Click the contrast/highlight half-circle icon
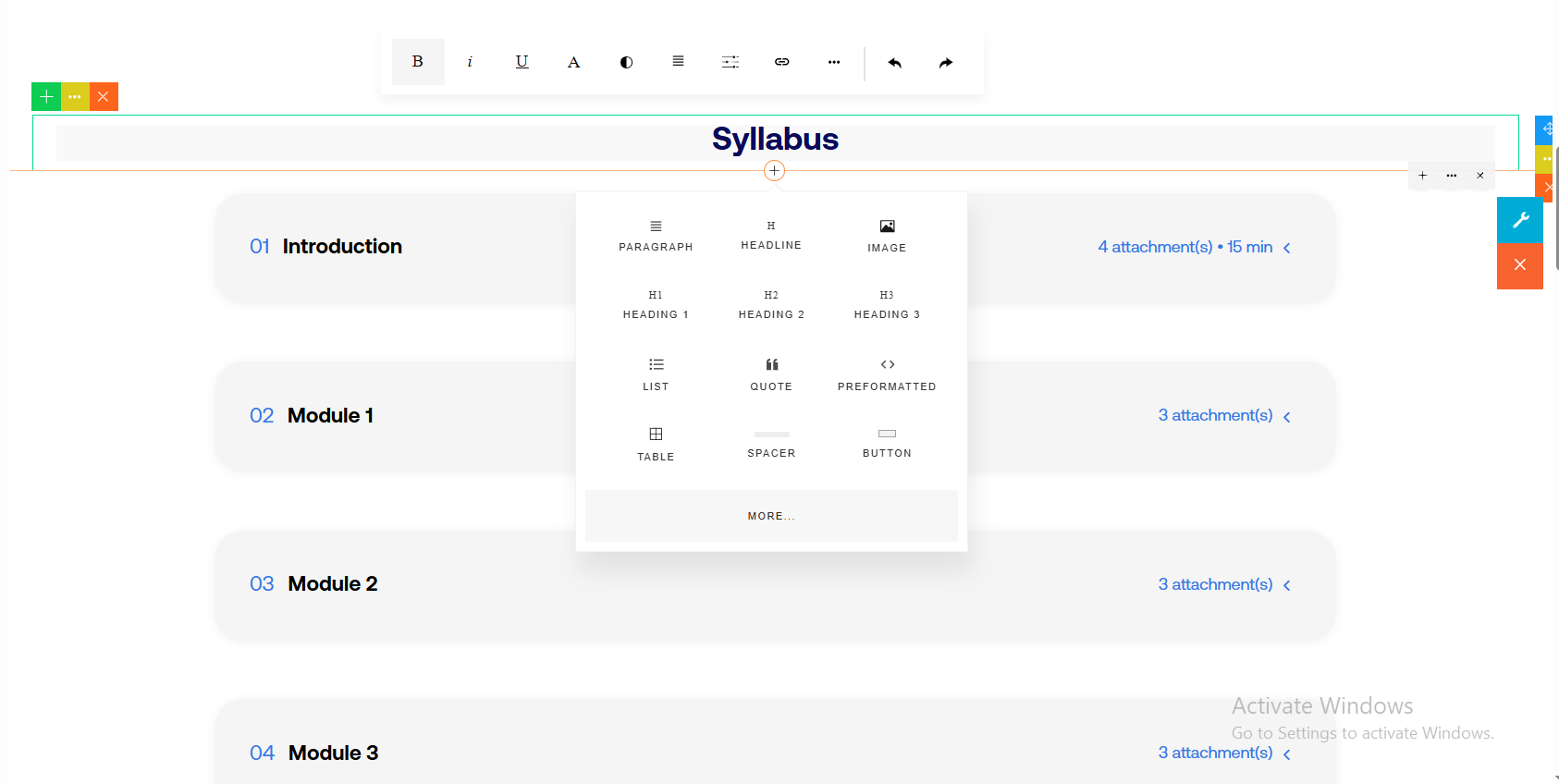 pyautogui.click(x=626, y=62)
